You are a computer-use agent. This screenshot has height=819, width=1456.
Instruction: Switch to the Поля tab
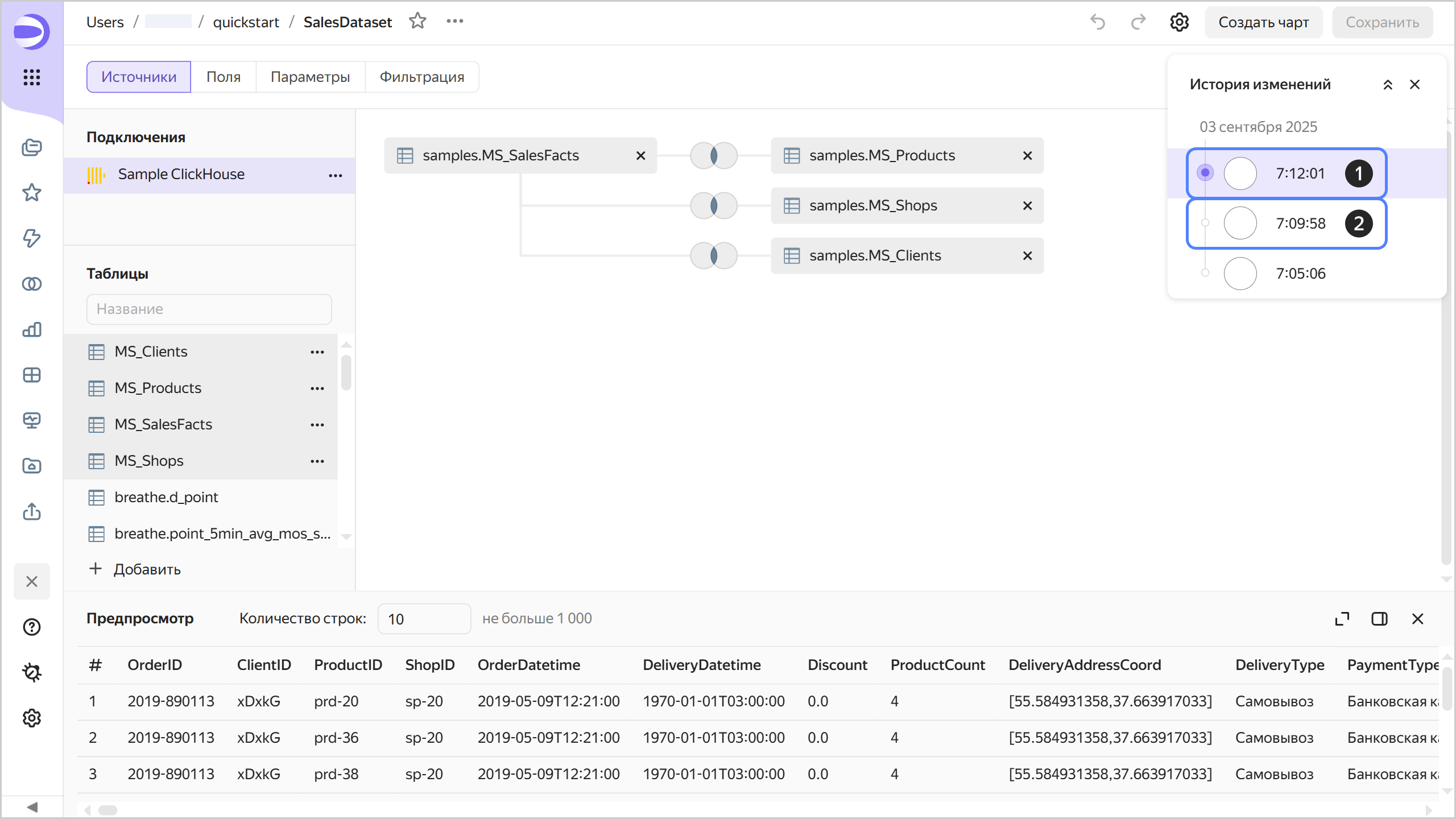click(x=224, y=77)
